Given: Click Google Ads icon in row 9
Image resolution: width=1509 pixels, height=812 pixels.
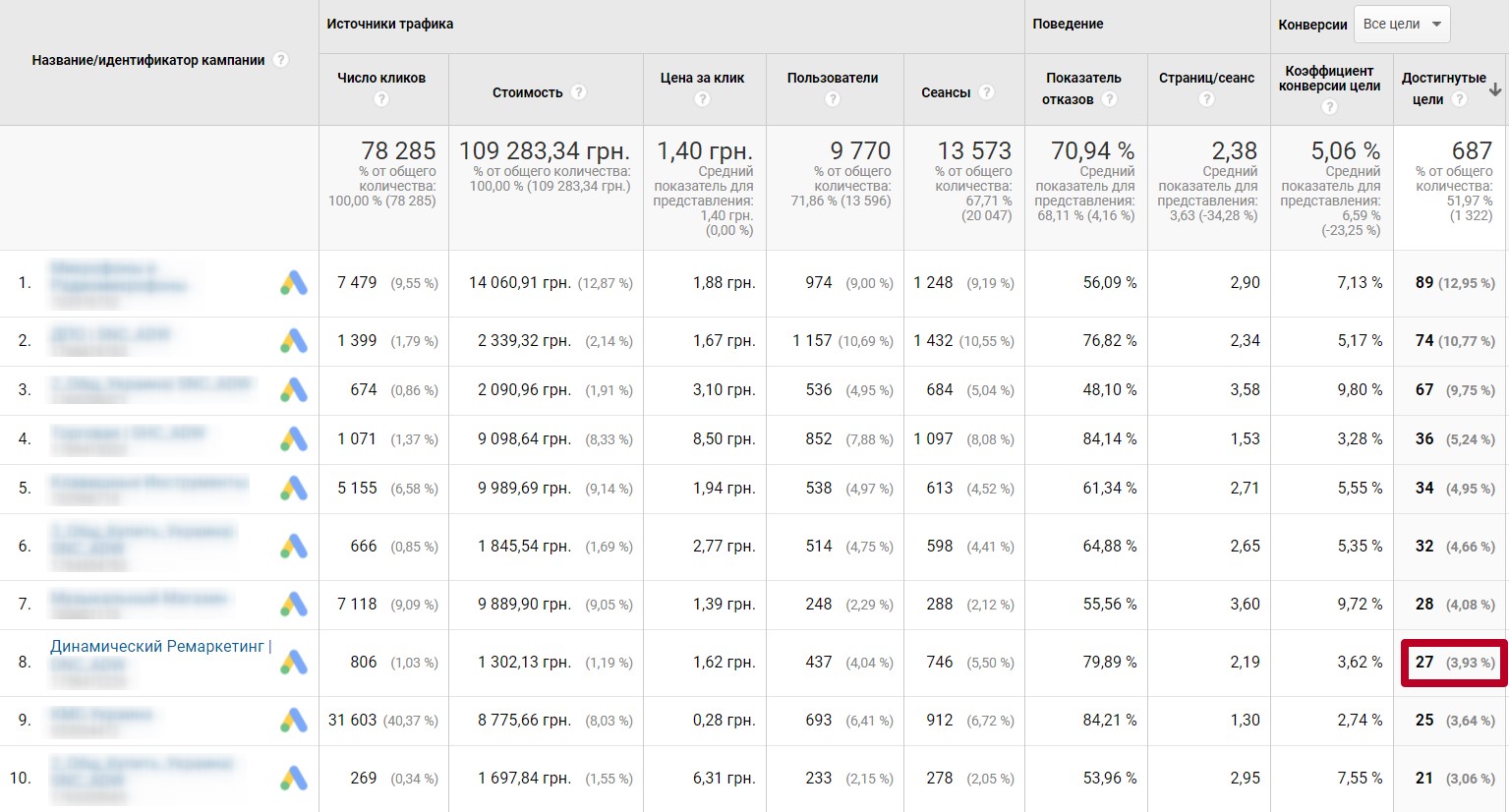Looking at the screenshot, I should click(x=294, y=721).
